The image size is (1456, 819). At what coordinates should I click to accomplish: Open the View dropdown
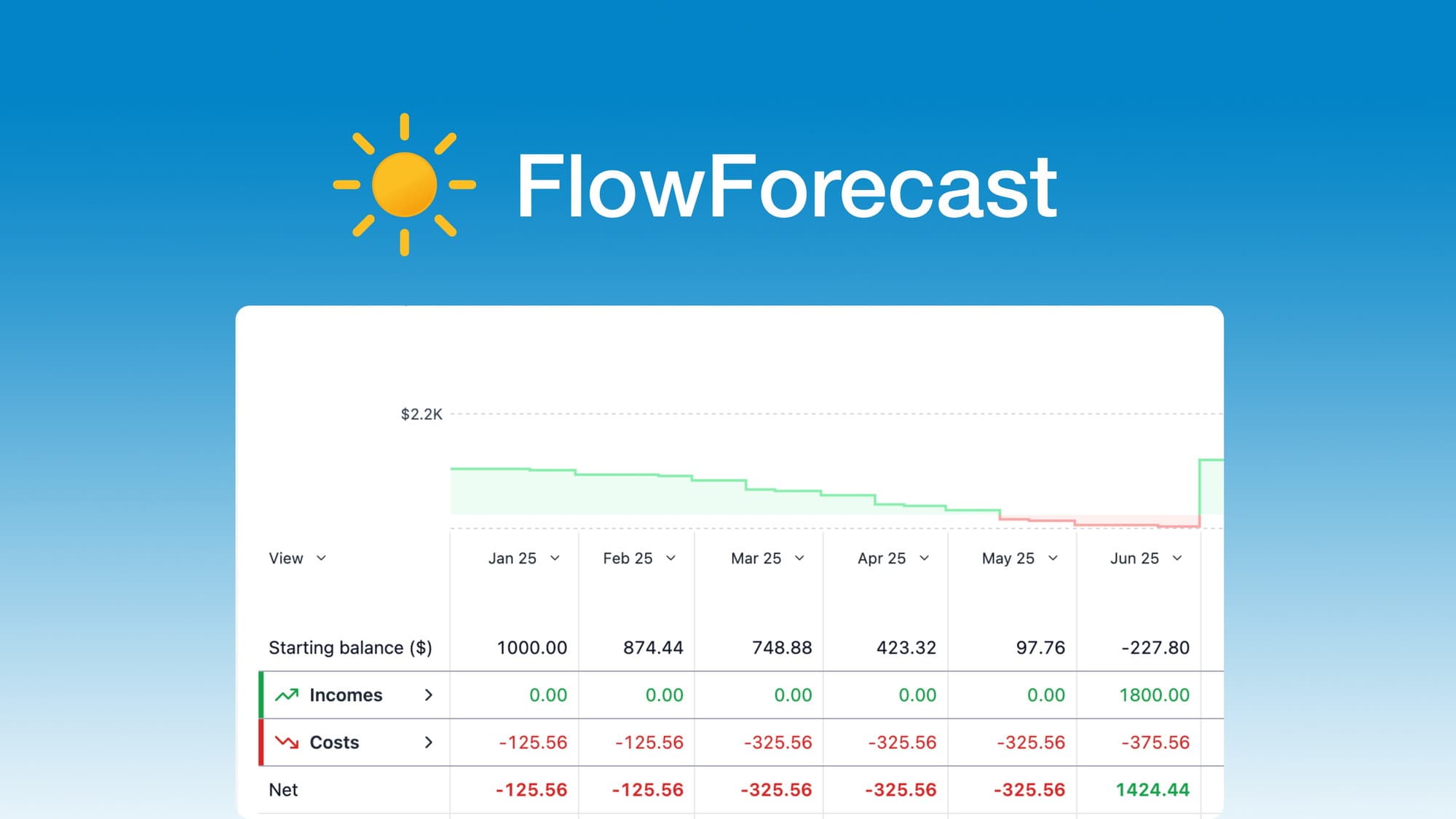(298, 558)
